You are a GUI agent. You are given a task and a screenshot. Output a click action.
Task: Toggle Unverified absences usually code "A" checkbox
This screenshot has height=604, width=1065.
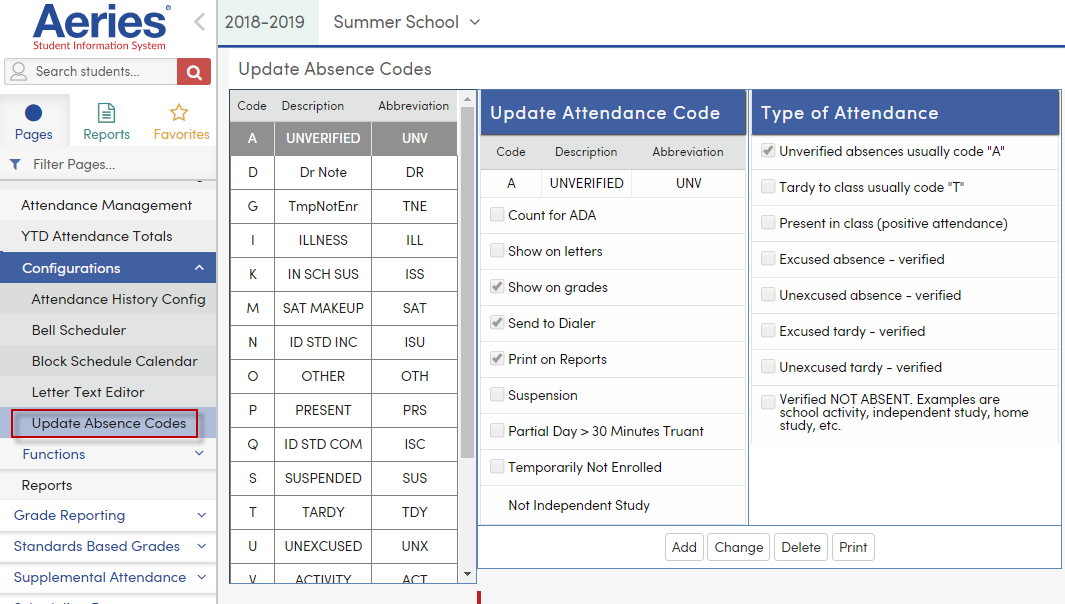768,151
